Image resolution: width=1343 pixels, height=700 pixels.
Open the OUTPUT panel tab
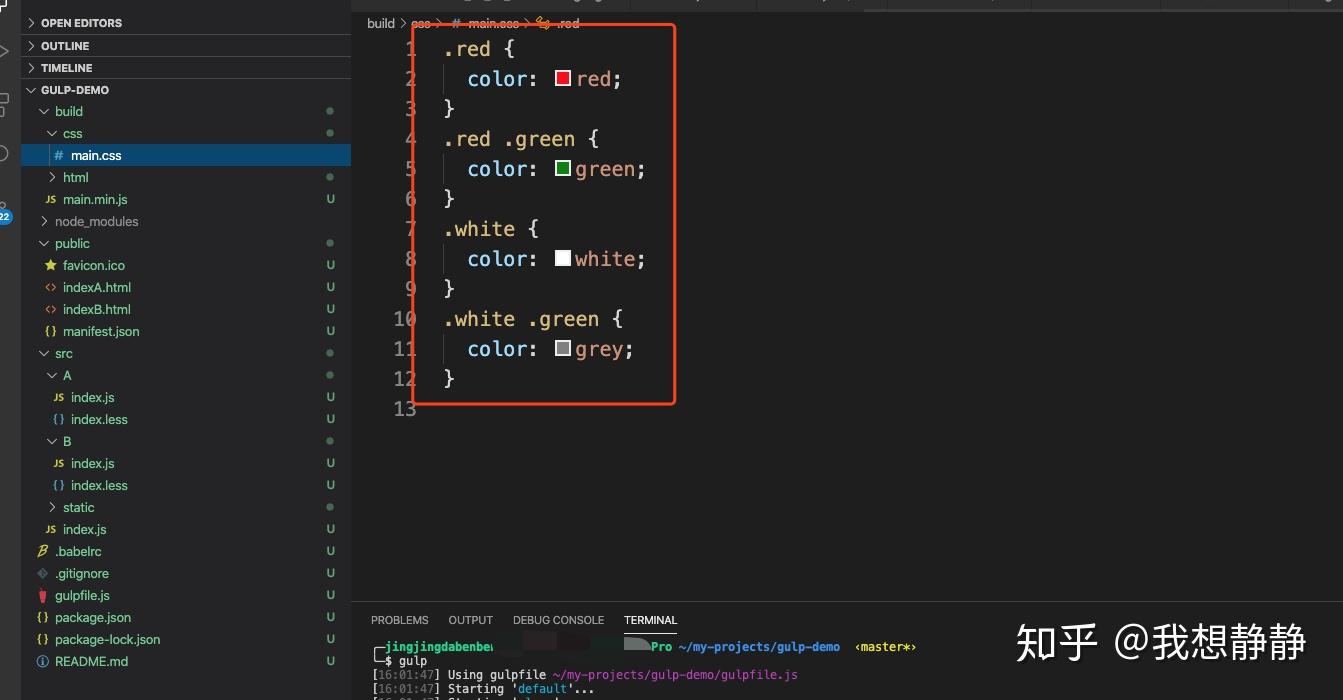pyautogui.click(x=470, y=620)
